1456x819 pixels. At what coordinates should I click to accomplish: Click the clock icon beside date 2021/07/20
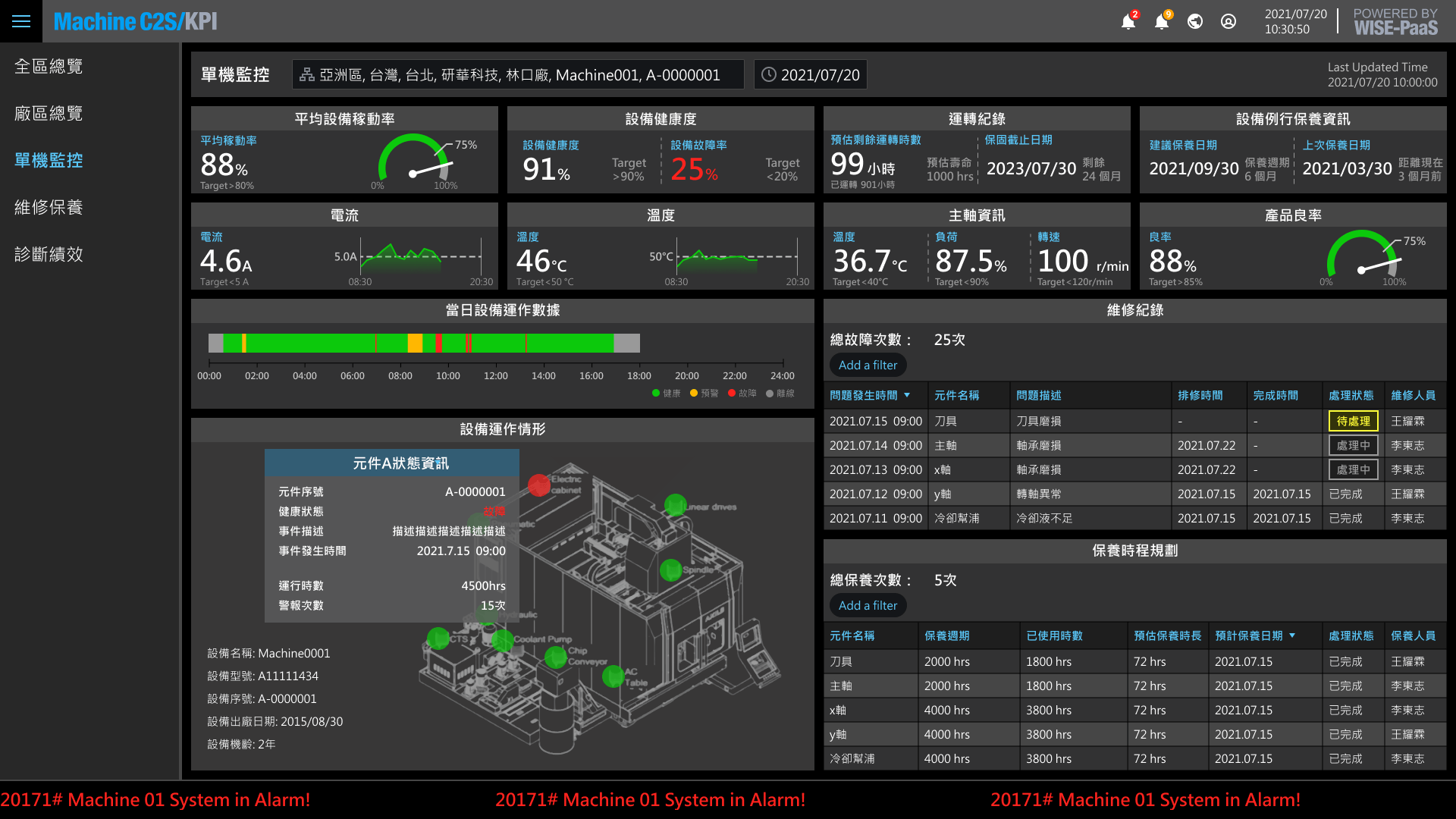(x=769, y=75)
